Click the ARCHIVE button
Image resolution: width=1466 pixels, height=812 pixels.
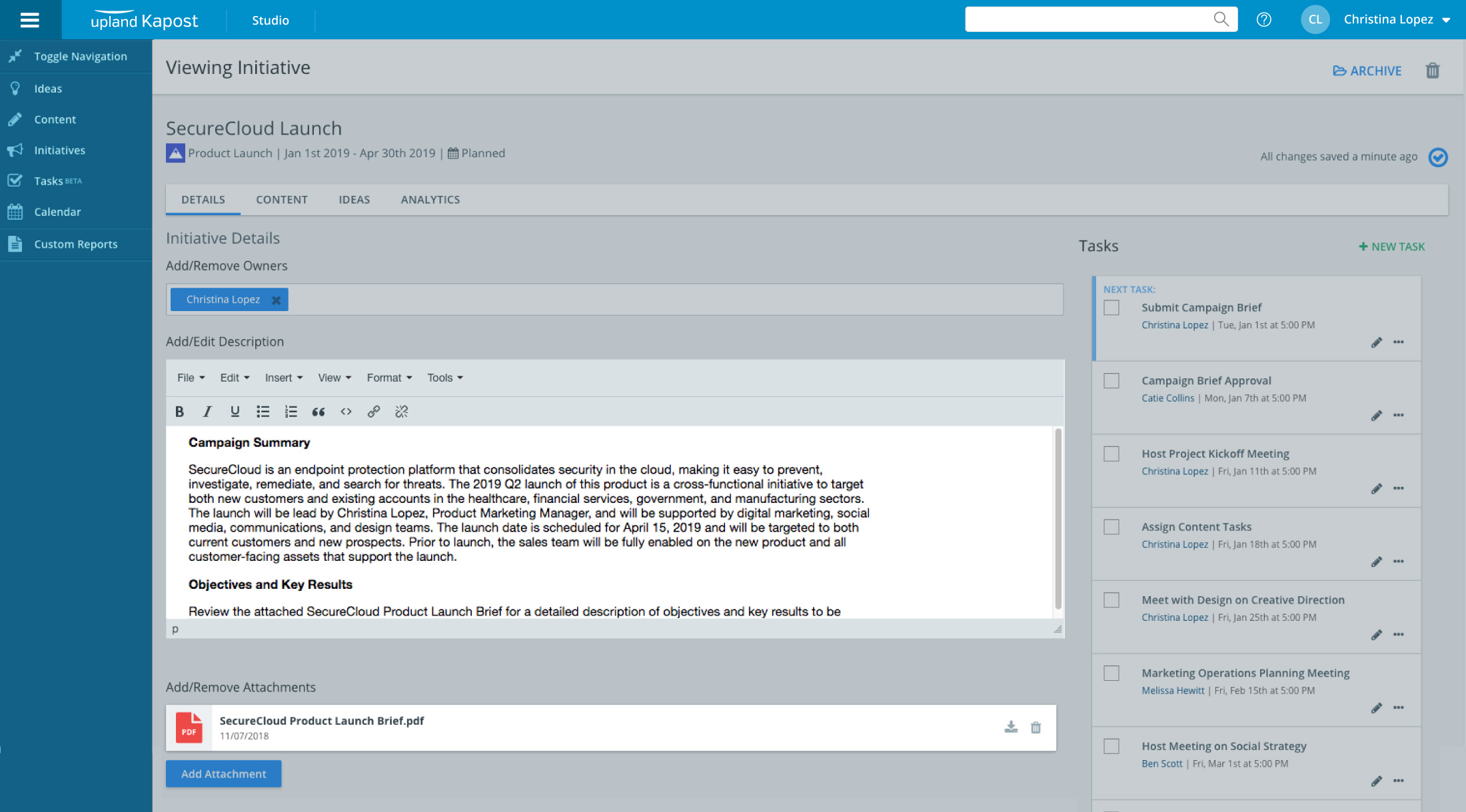click(1367, 71)
